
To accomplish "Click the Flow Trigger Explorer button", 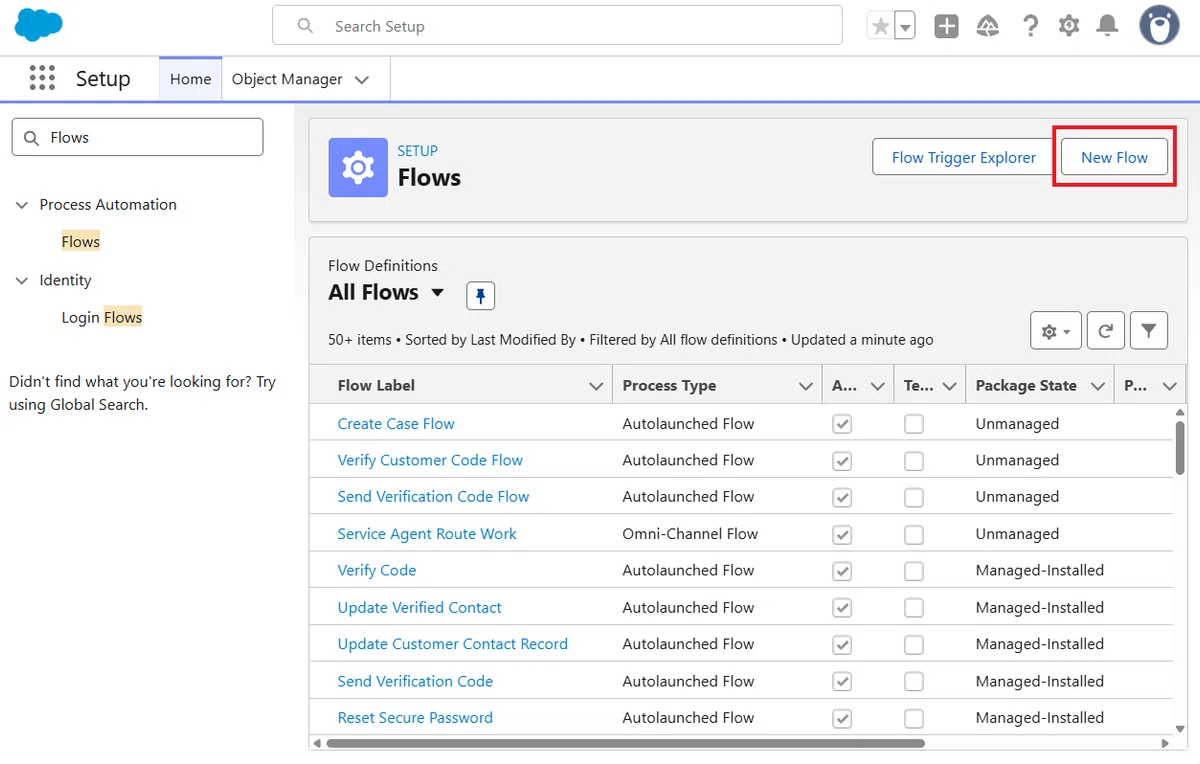I will [x=964, y=157].
